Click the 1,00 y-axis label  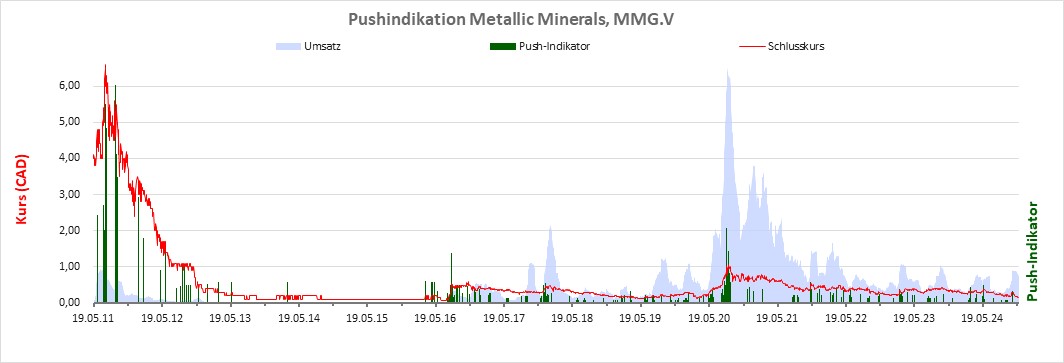[x=71, y=267]
